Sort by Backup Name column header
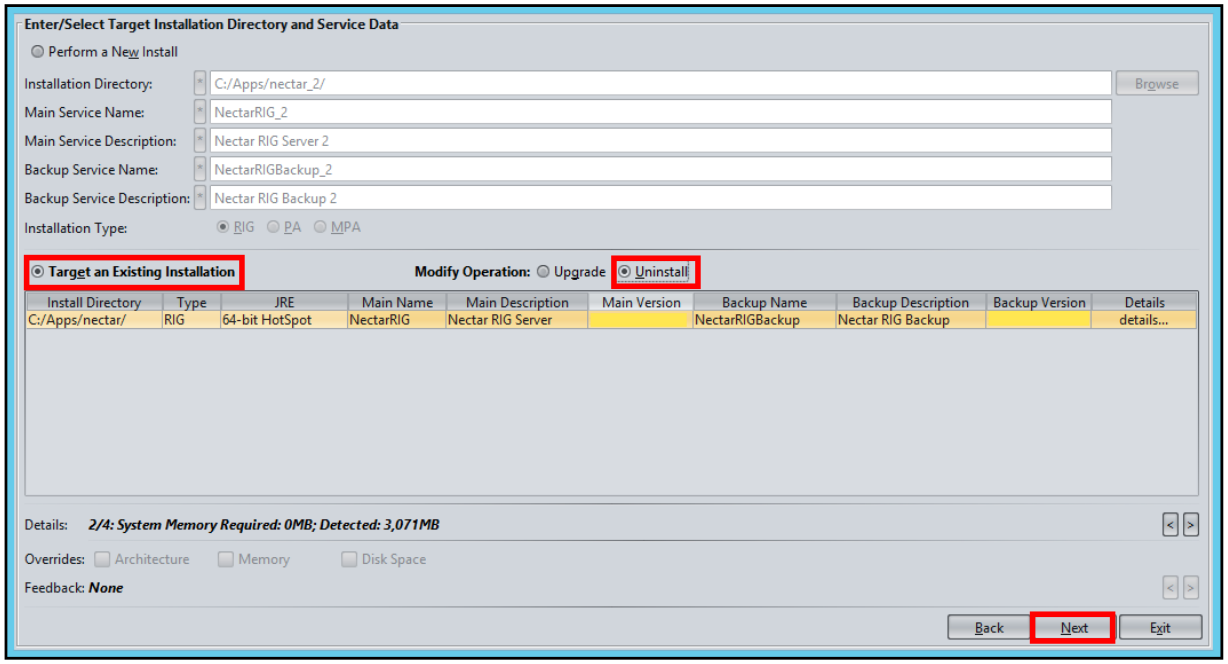Viewport: 1228px width, 664px height. pyautogui.click(x=764, y=302)
